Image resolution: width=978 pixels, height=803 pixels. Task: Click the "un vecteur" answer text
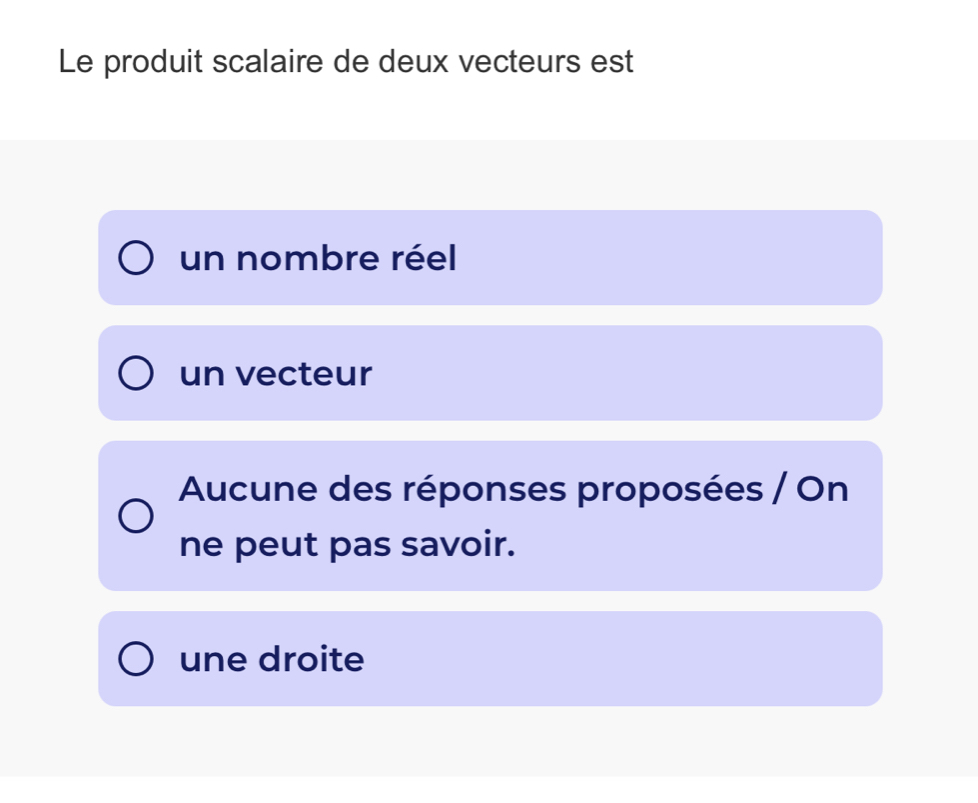click(276, 375)
